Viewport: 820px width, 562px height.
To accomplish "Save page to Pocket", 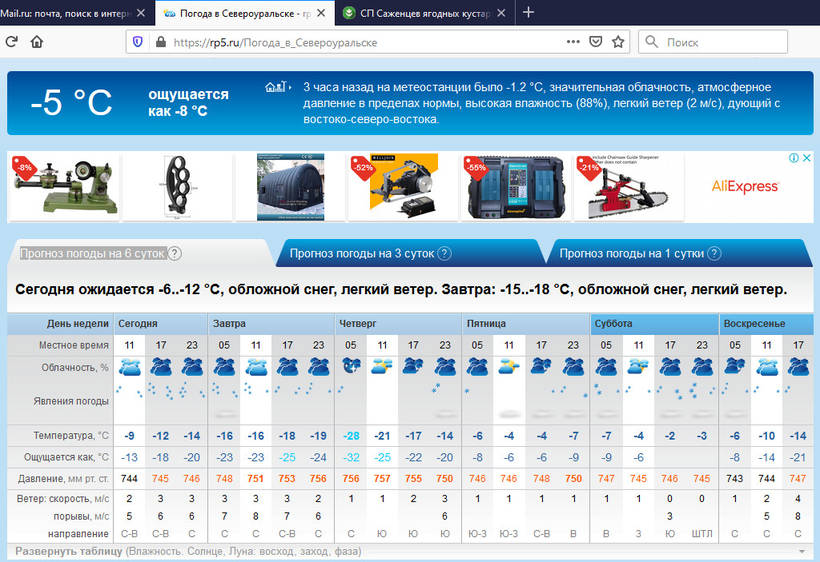I will pyautogui.click(x=595, y=42).
